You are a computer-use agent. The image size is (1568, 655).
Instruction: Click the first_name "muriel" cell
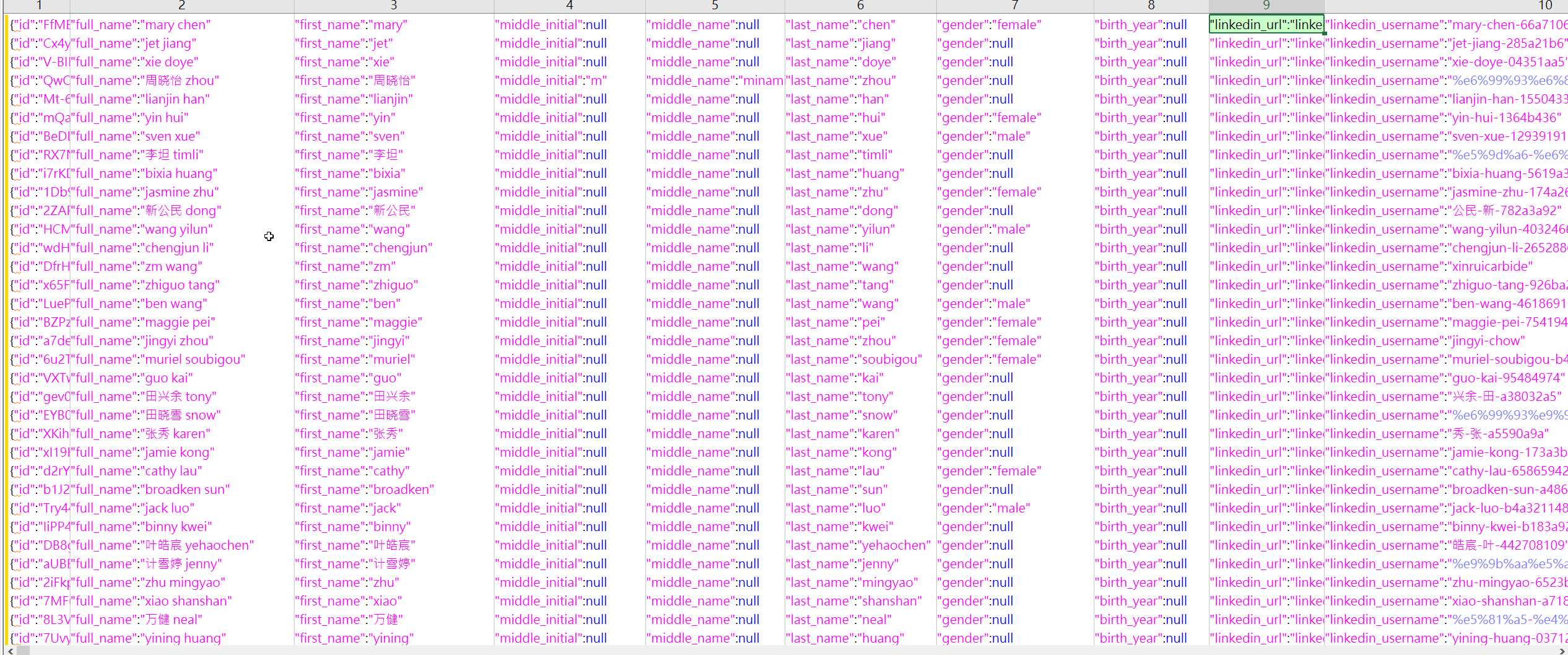(394, 359)
